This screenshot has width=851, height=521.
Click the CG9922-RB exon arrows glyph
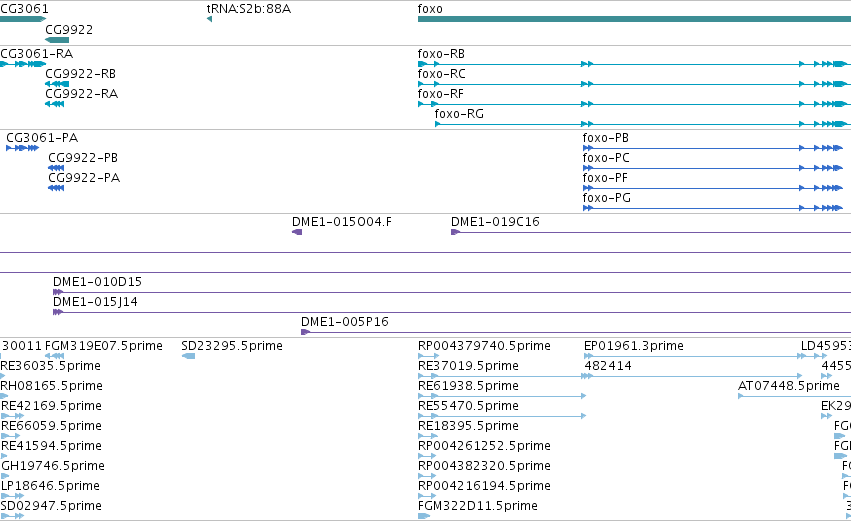[57, 85]
